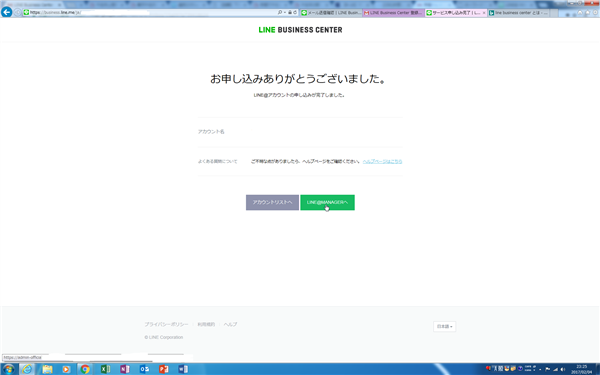Switch to the 'line business center とは' tab
Image resolution: width=600 pixels, height=375 pixels.
coord(519,13)
